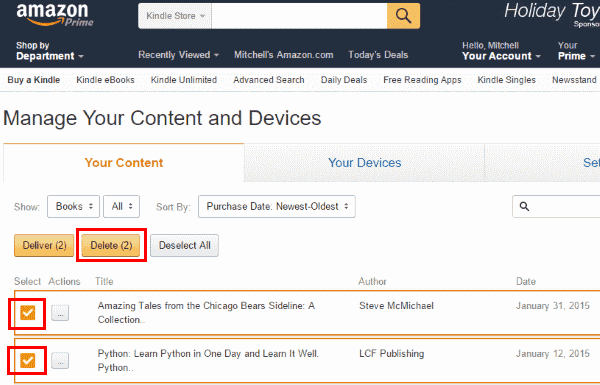Expand Your Account menu

(x=501, y=51)
